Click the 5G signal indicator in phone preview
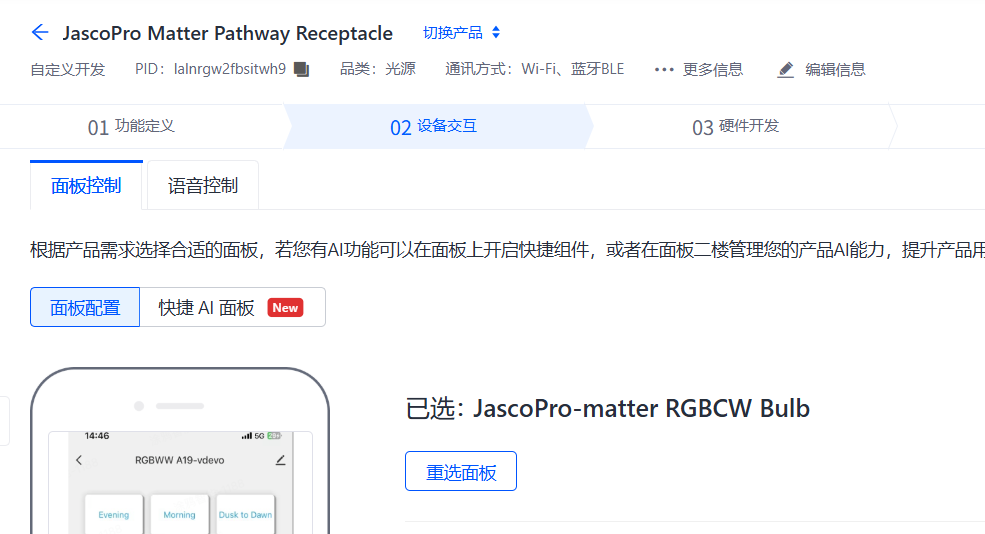Screen dimensions: 985x534 click(x=259, y=435)
